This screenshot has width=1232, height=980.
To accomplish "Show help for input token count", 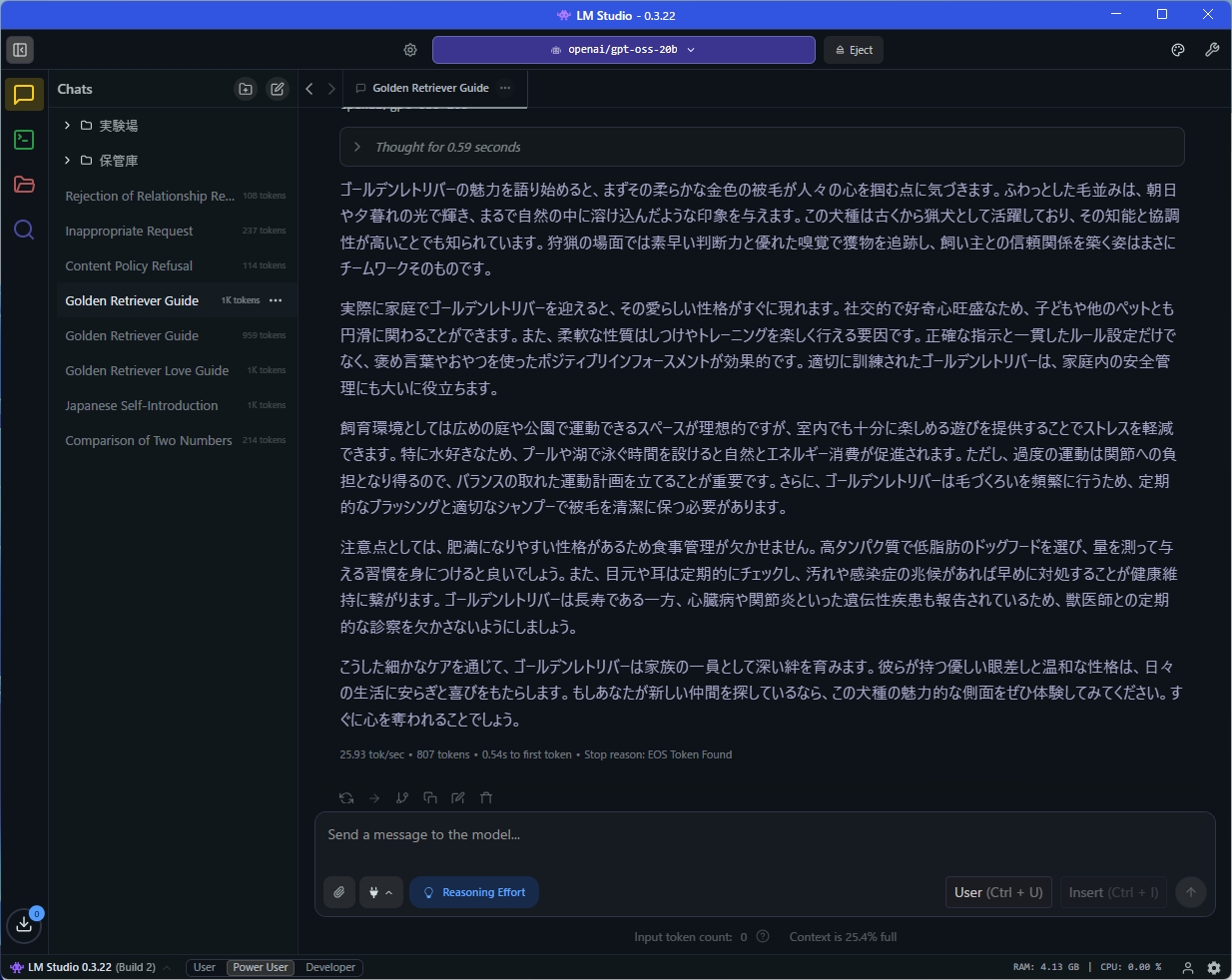I will (x=763, y=936).
